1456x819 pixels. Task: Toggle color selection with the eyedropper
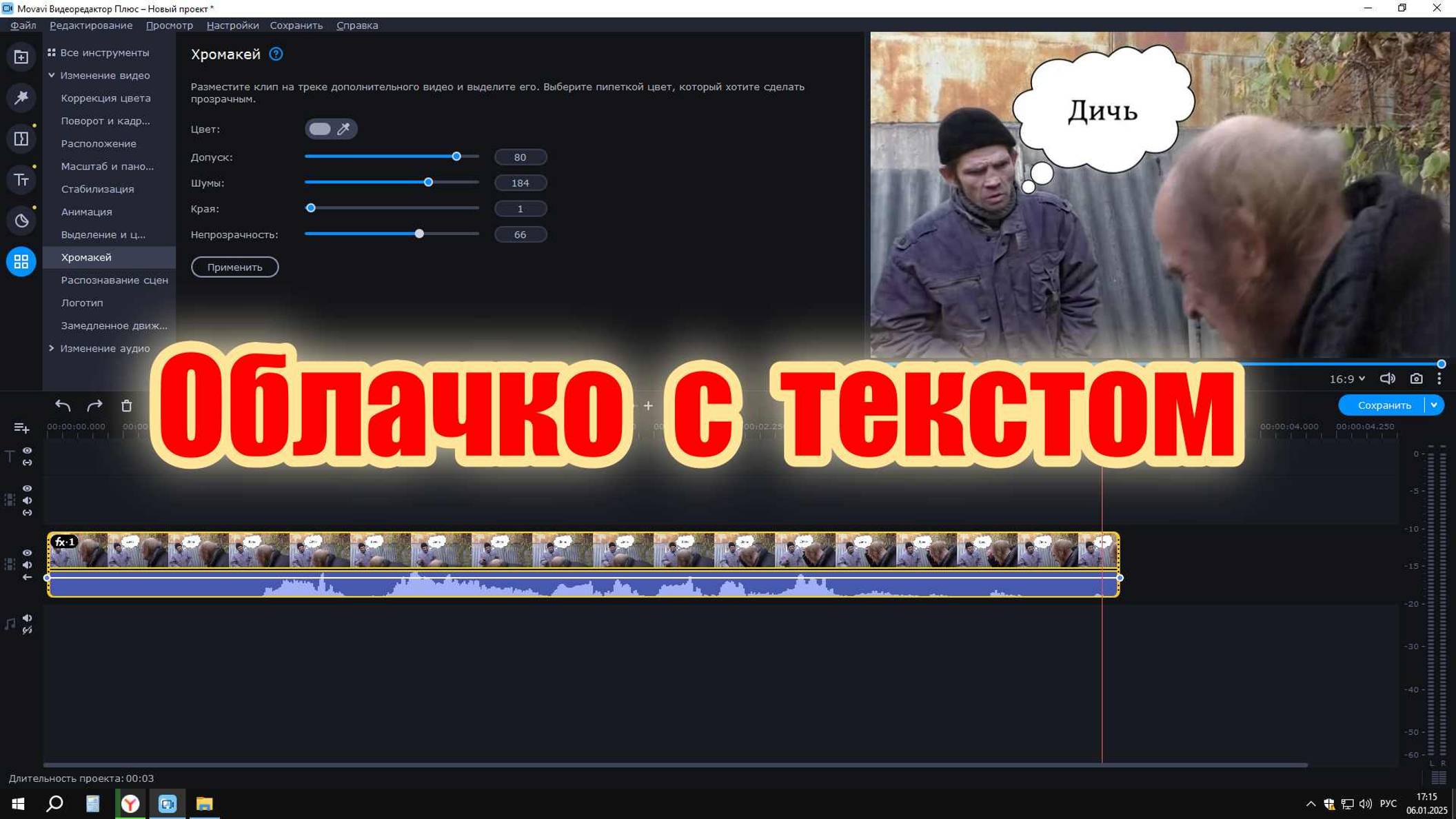(x=345, y=129)
